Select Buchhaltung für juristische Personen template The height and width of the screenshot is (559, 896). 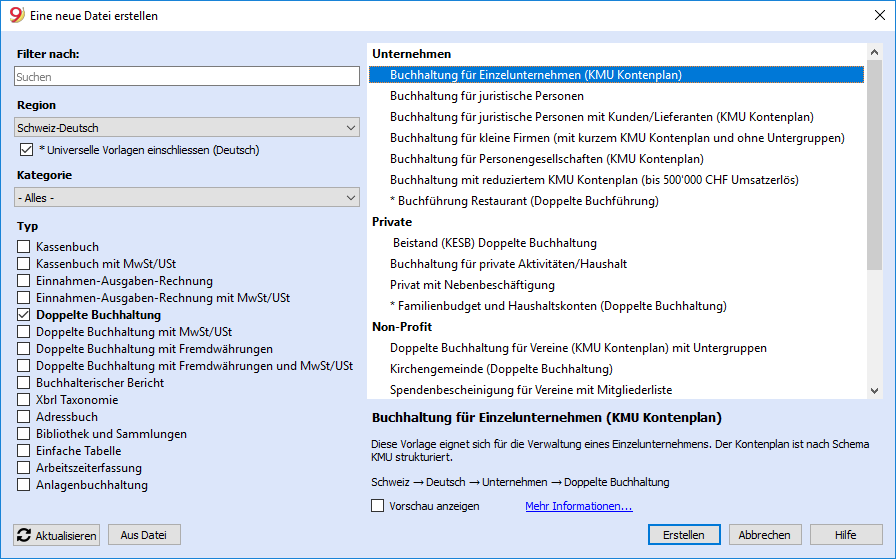pyautogui.click(x=487, y=96)
